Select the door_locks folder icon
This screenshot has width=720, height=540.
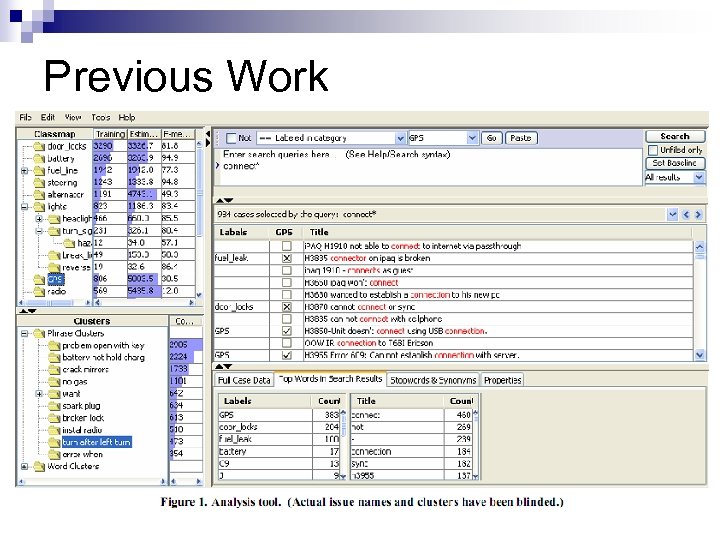(x=39, y=146)
